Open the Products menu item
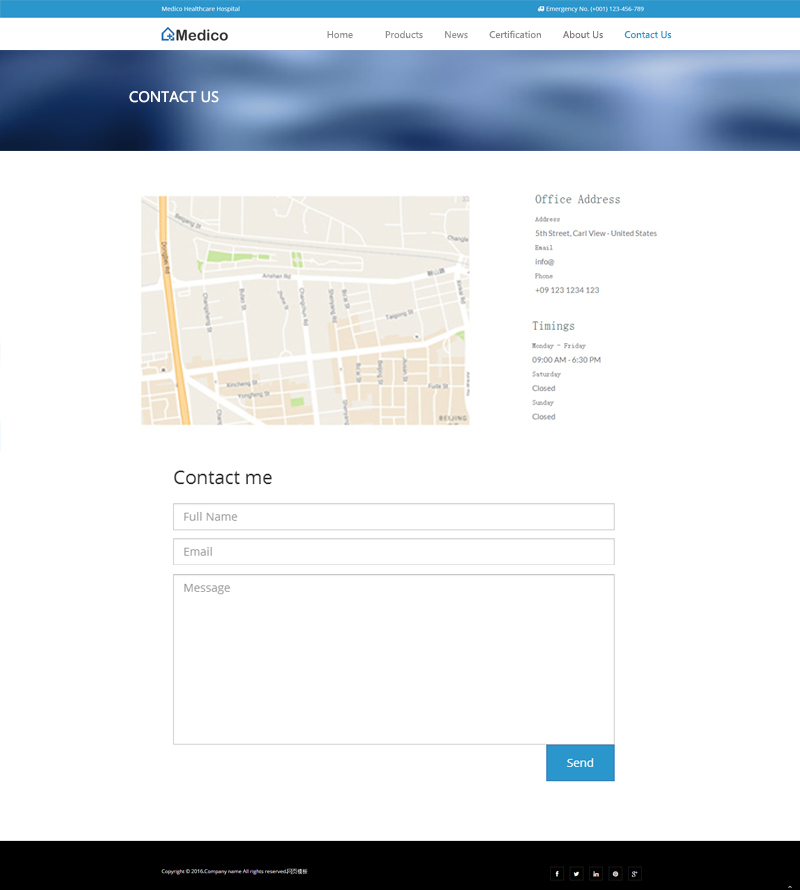The image size is (800, 890). coord(403,35)
